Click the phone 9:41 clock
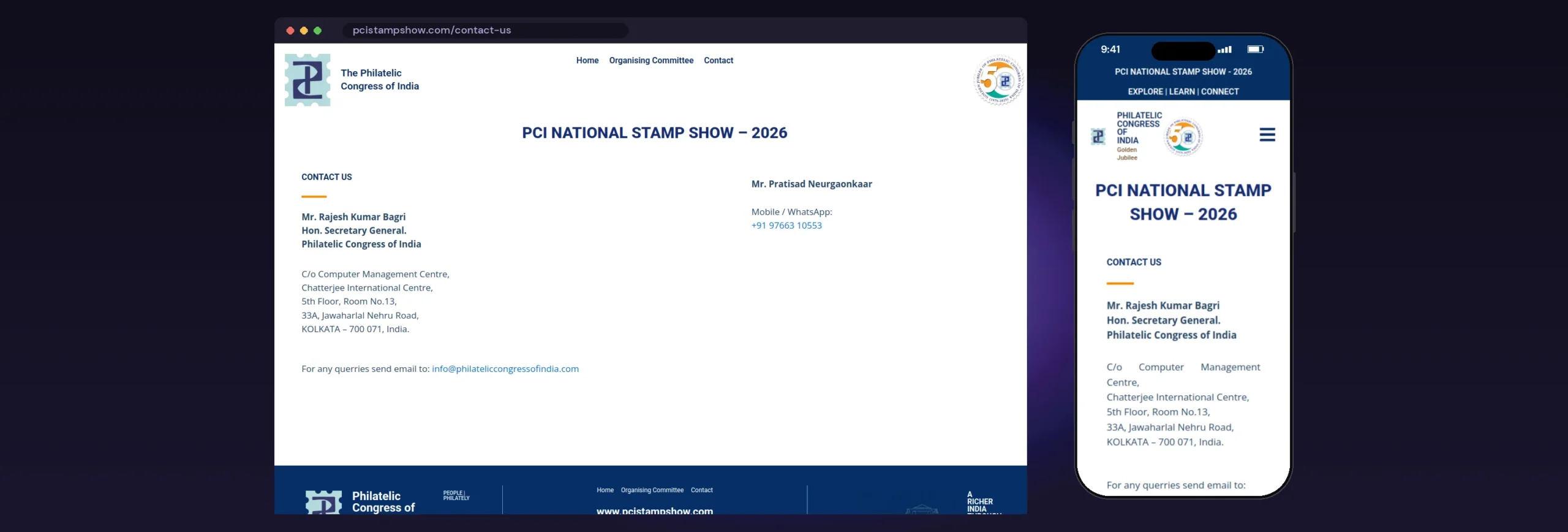The image size is (1568, 532). (x=1110, y=49)
